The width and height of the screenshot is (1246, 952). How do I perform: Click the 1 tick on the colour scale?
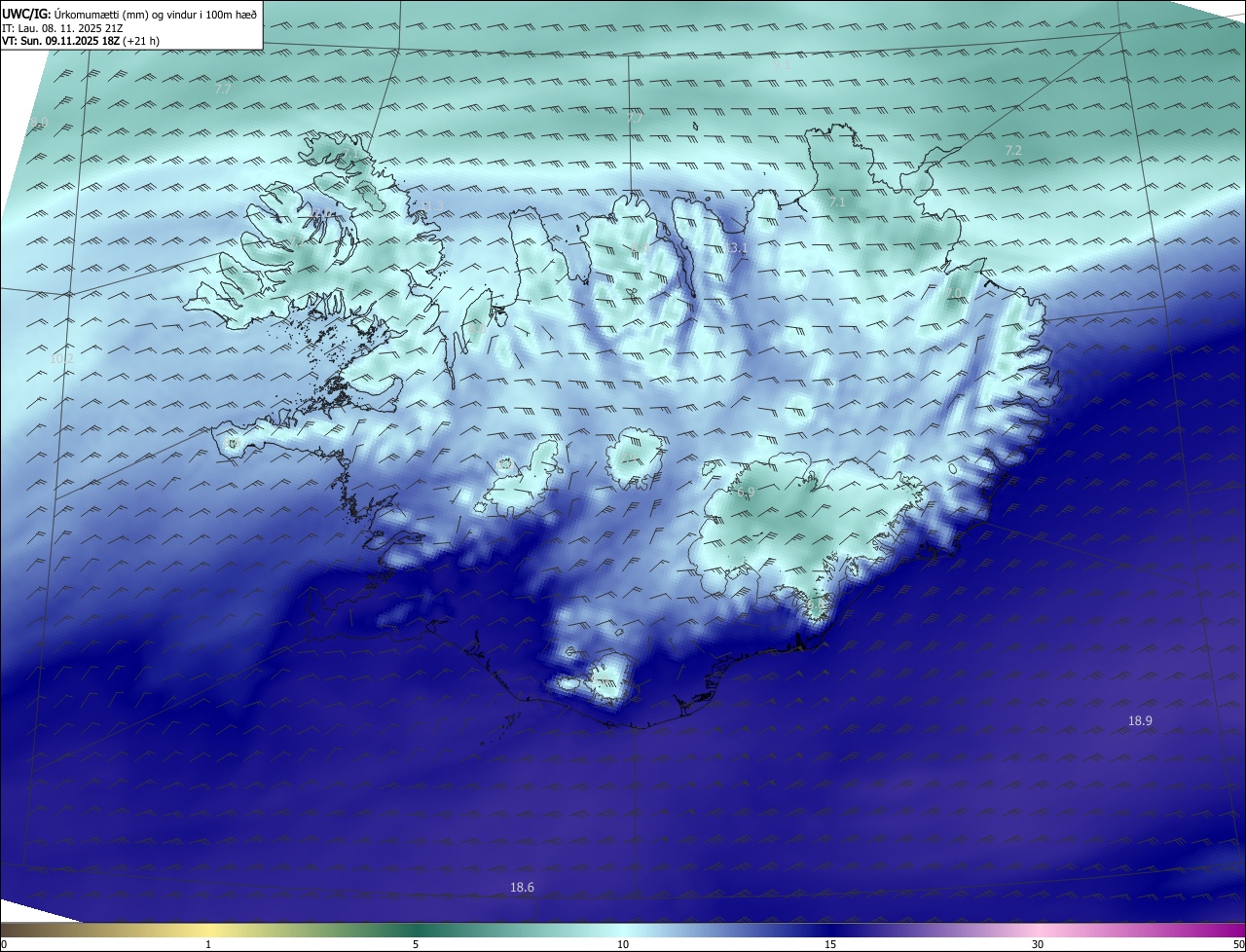pos(208,944)
